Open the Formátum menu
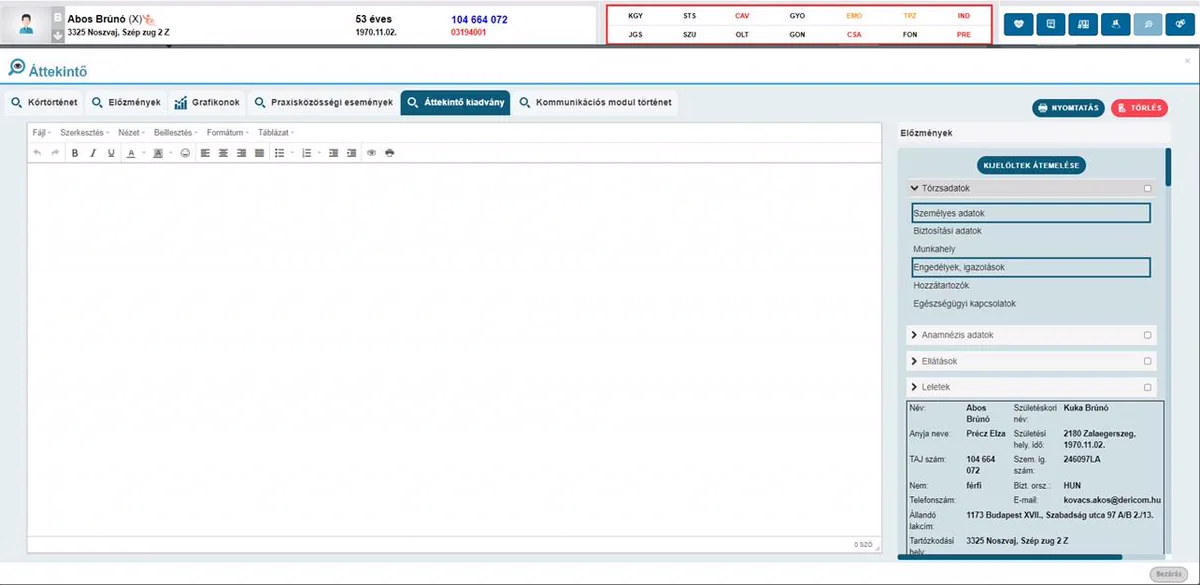Screen dimensions: 1200x585 [229, 132]
